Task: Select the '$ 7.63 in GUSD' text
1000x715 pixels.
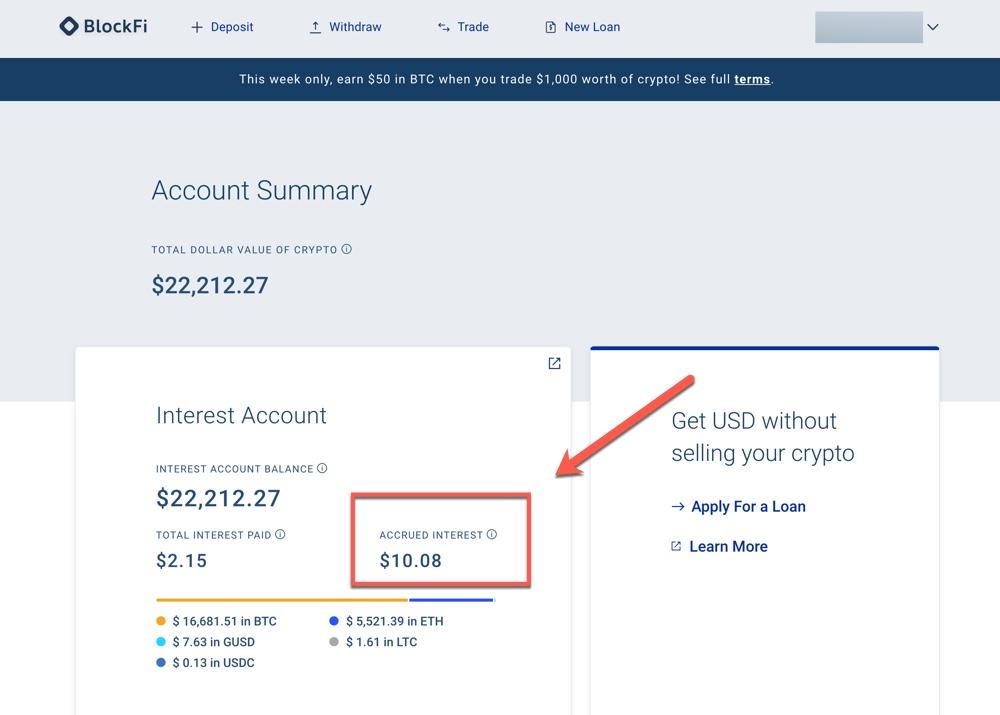Action: click(214, 642)
